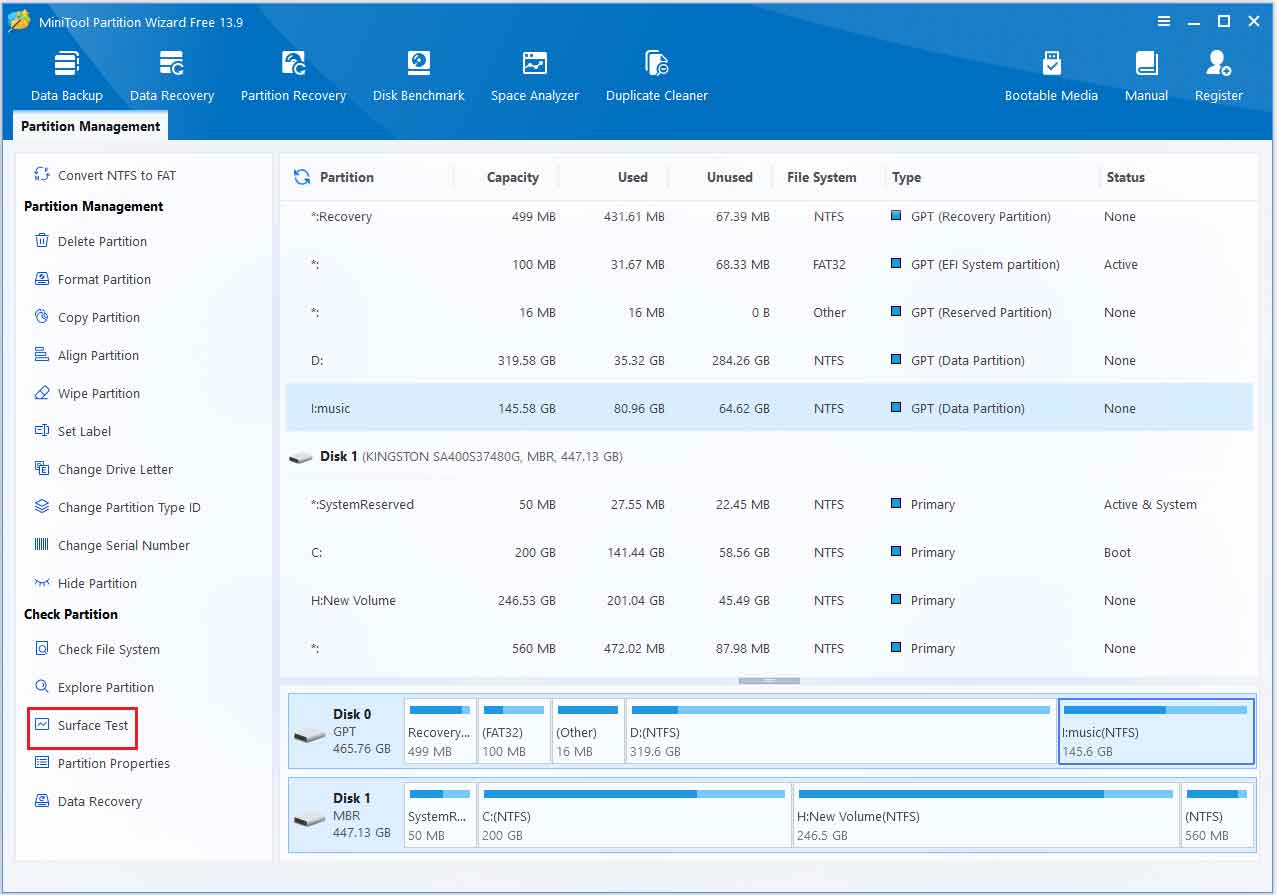Choose Format Partition in sidebar
Viewport: 1277px width, 895px height.
93,279
